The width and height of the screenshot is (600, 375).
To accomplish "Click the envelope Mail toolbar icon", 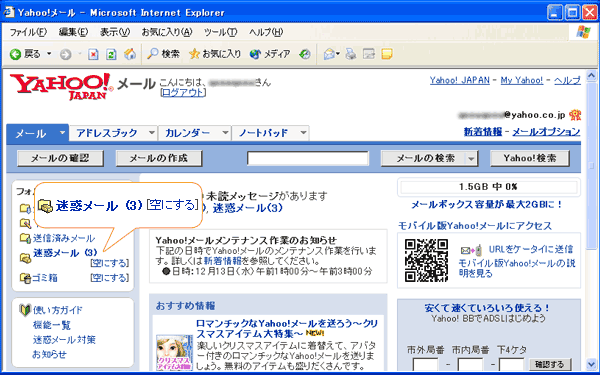I will [329, 54].
